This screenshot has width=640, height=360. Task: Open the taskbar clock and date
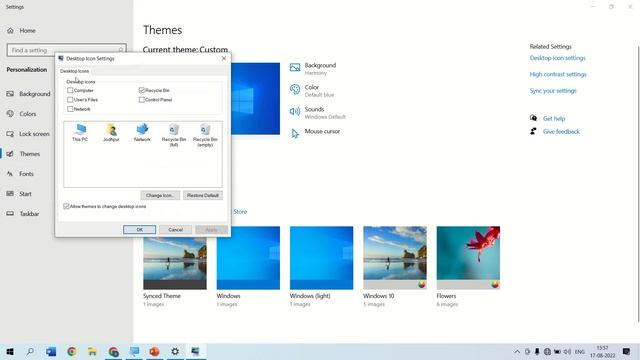coord(602,351)
